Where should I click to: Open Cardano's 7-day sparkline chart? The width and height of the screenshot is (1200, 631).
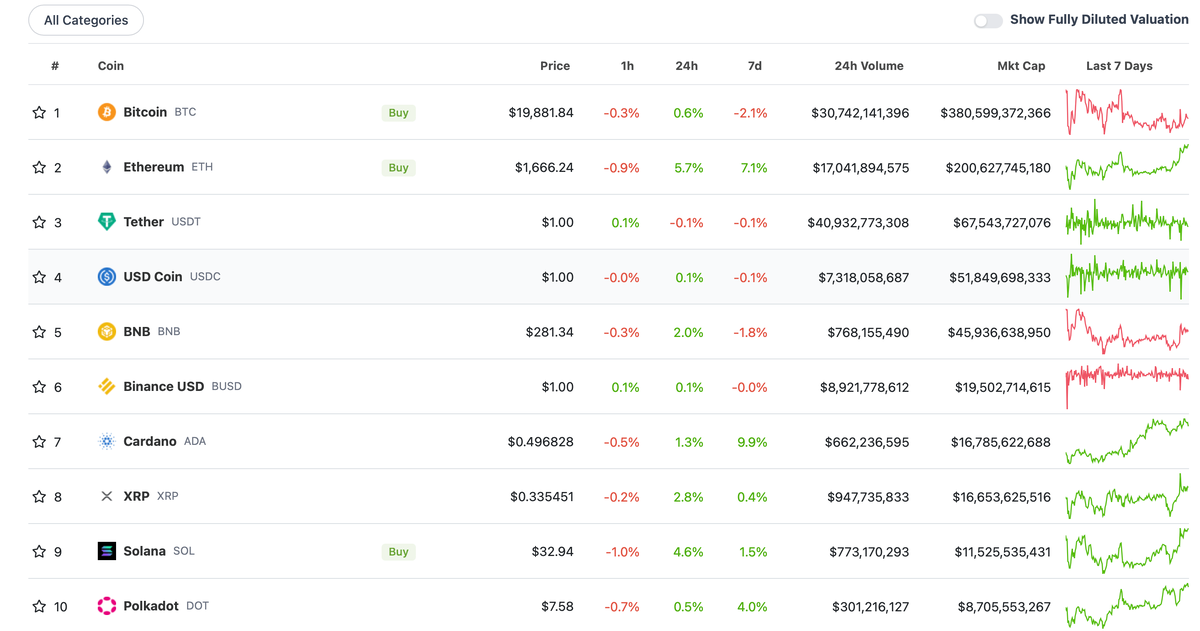pos(1127,441)
